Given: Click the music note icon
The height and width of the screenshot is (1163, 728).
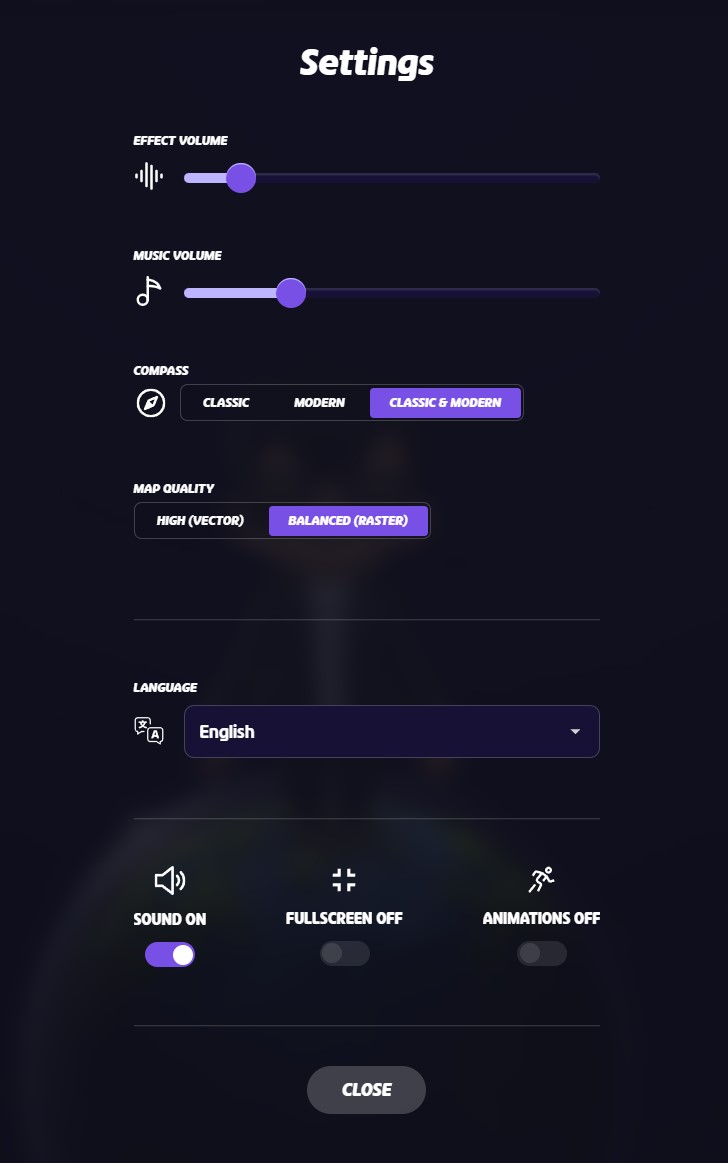Looking at the screenshot, I should [x=148, y=291].
